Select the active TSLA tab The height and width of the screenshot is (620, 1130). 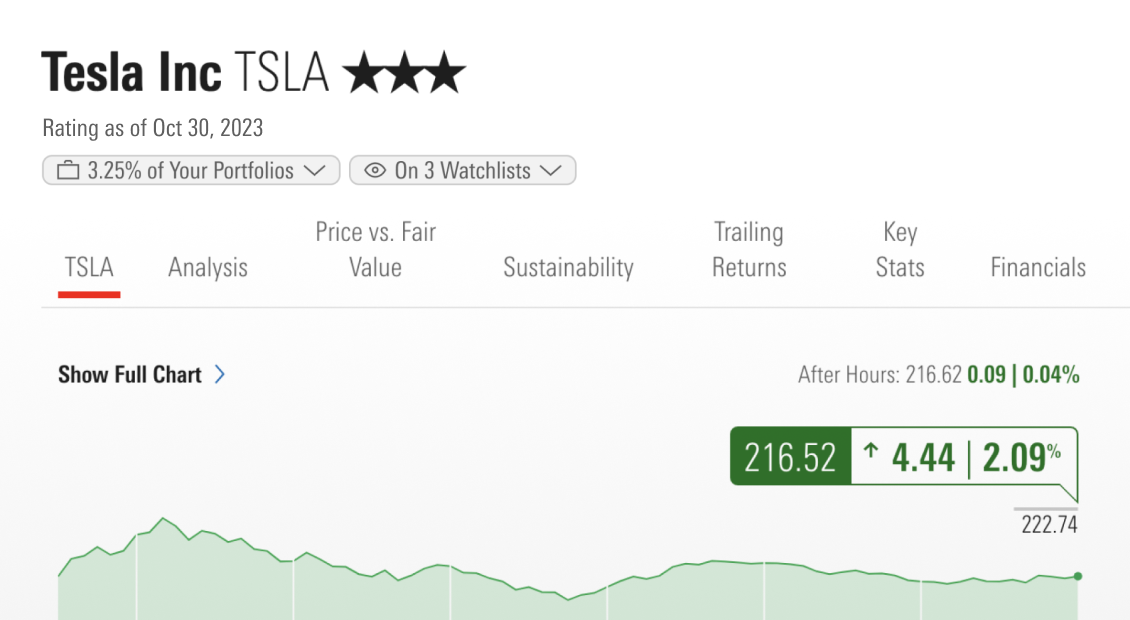[x=89, y=268]
